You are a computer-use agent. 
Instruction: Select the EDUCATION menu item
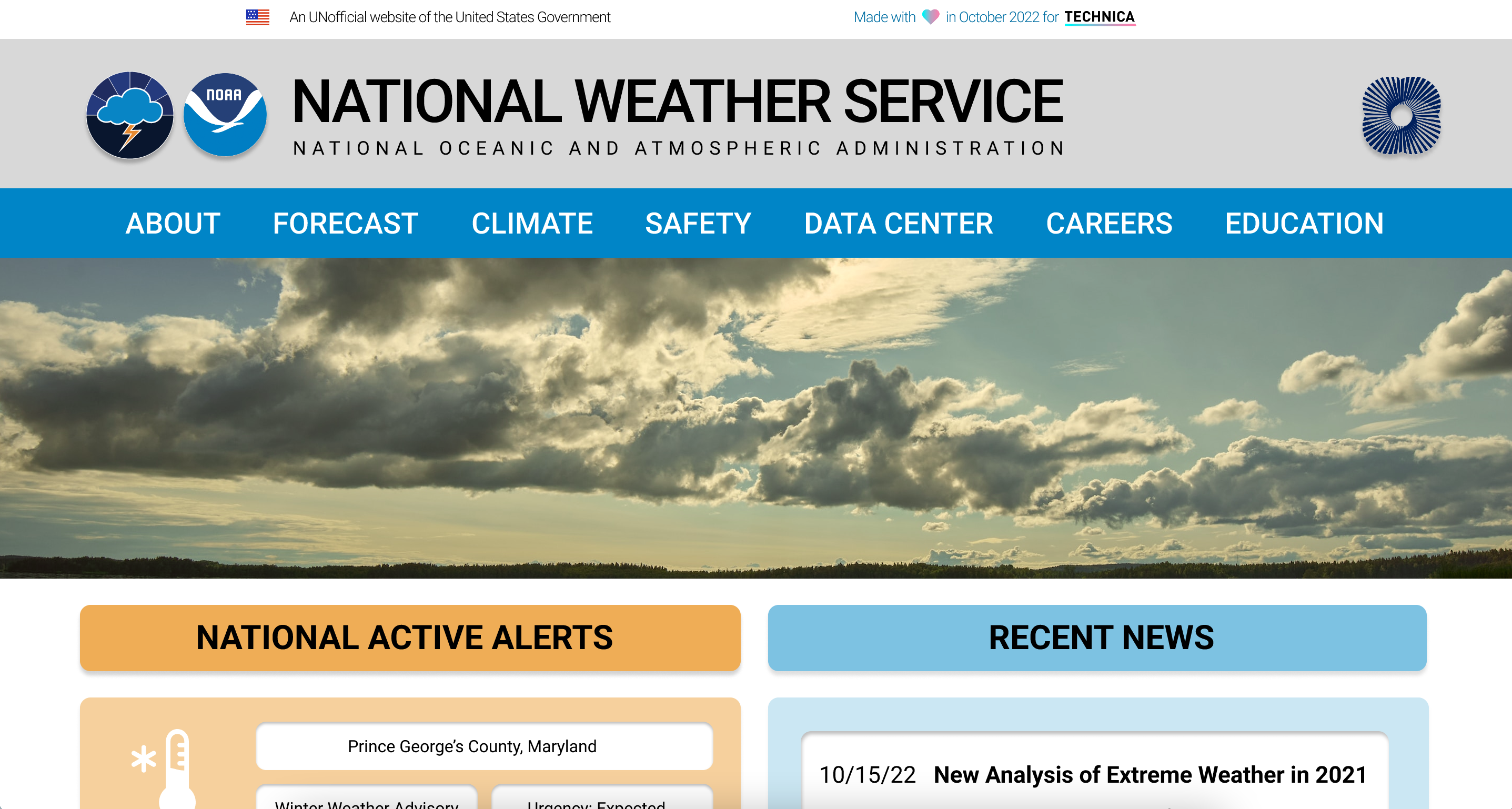1304,224
